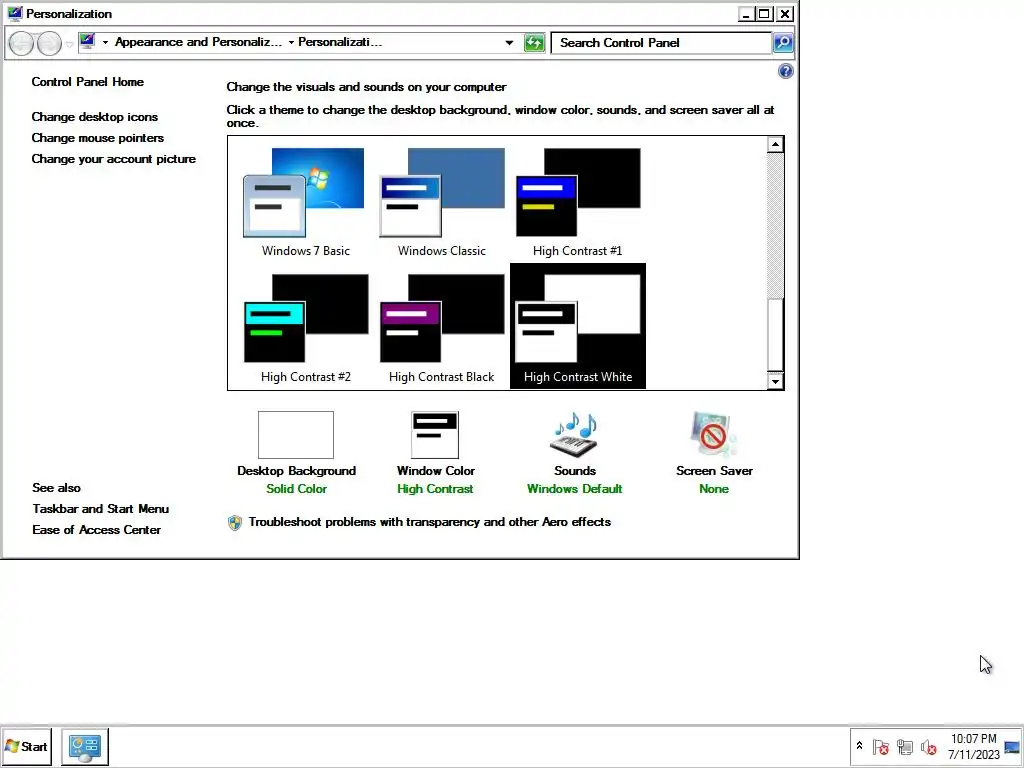1024x768 pixels.
Task: Open Control Panel Home
Action: (88, 82)
